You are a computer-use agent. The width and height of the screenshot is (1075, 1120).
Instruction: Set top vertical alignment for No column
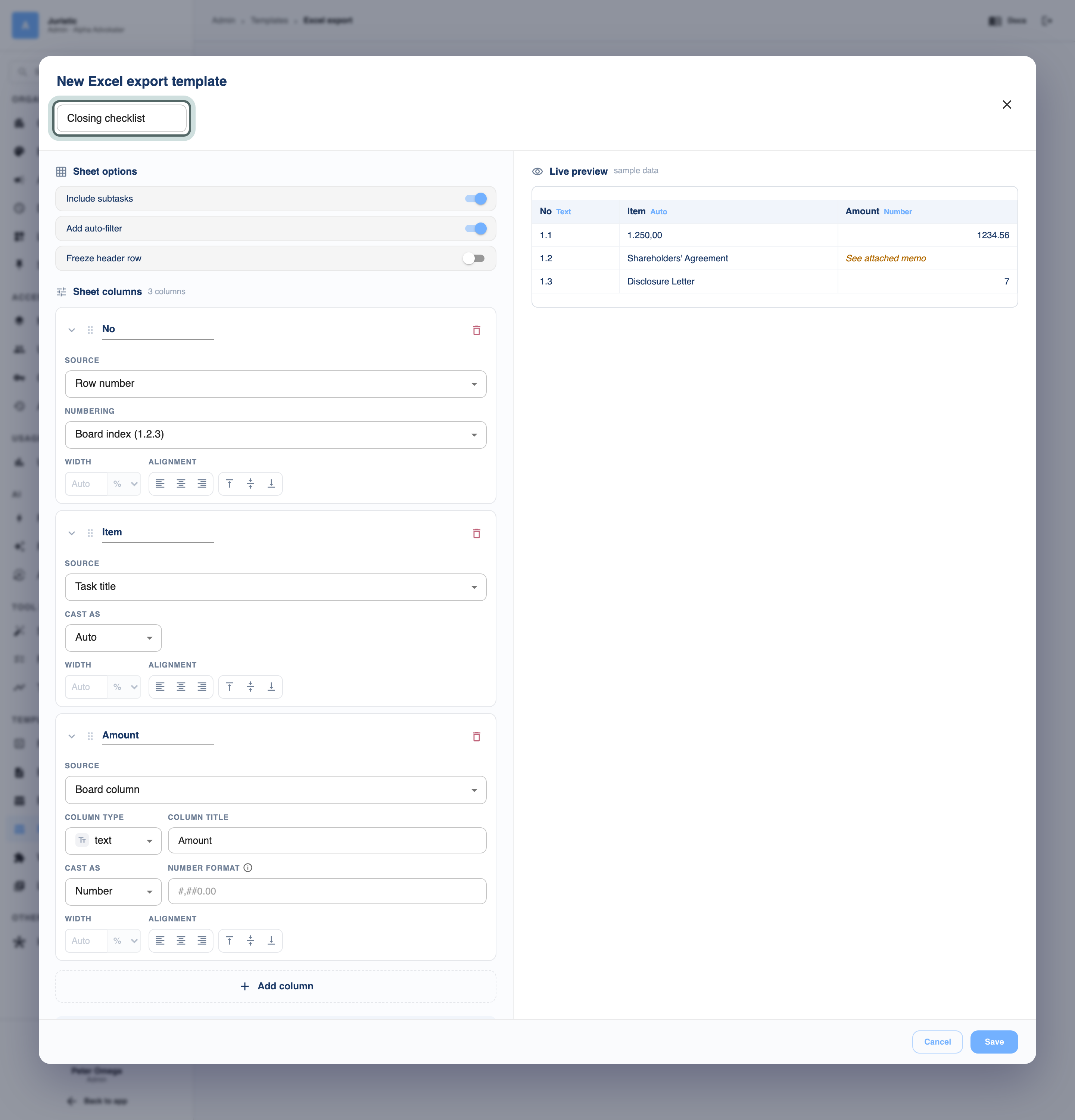click(x=230, y=483)
